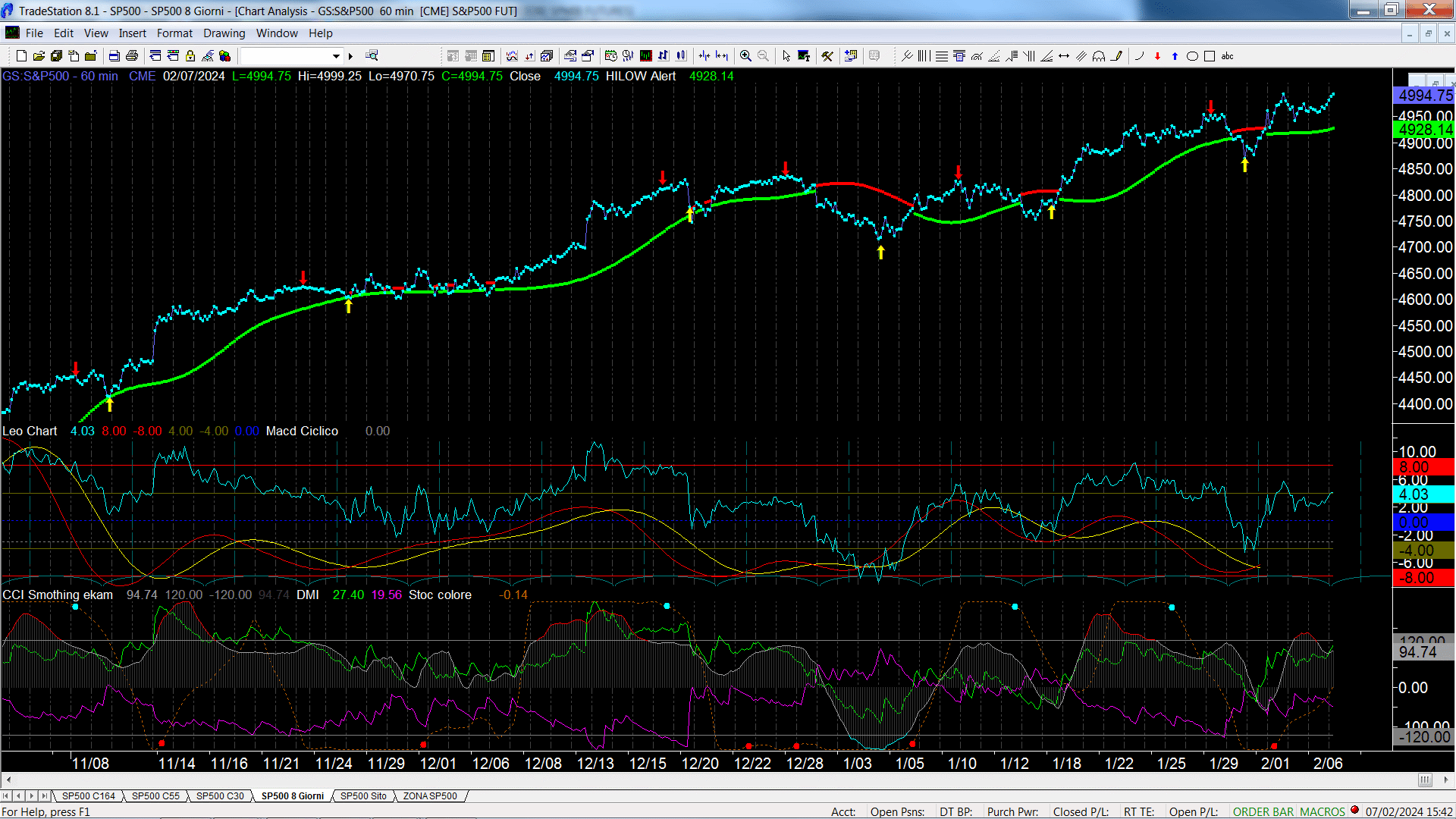Select the SP500 8 Giorni tab
The height and width of the screenshot is (819, 1456).
click(x=293, y=796)
